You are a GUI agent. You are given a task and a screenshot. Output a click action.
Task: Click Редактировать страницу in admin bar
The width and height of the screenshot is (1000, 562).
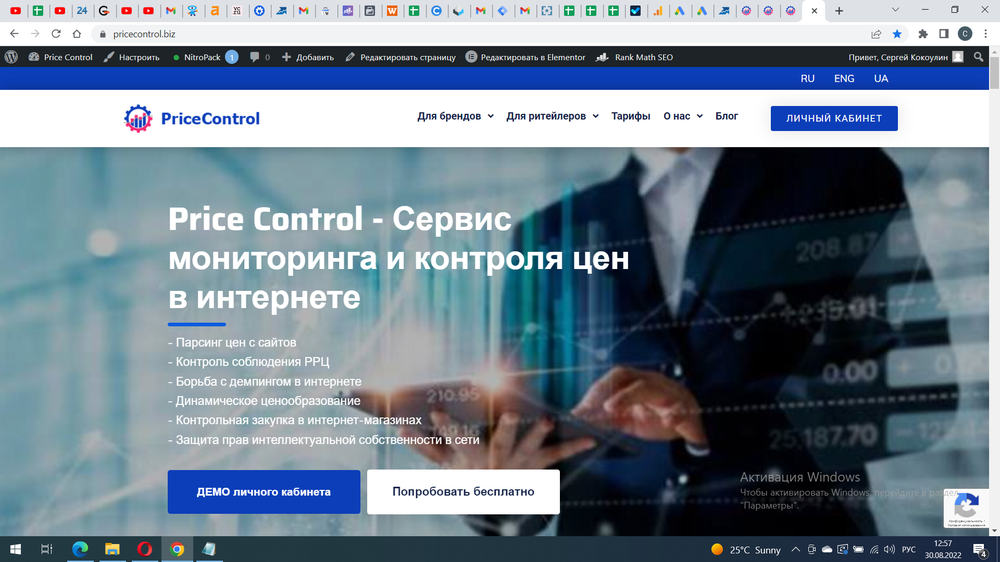401,57
